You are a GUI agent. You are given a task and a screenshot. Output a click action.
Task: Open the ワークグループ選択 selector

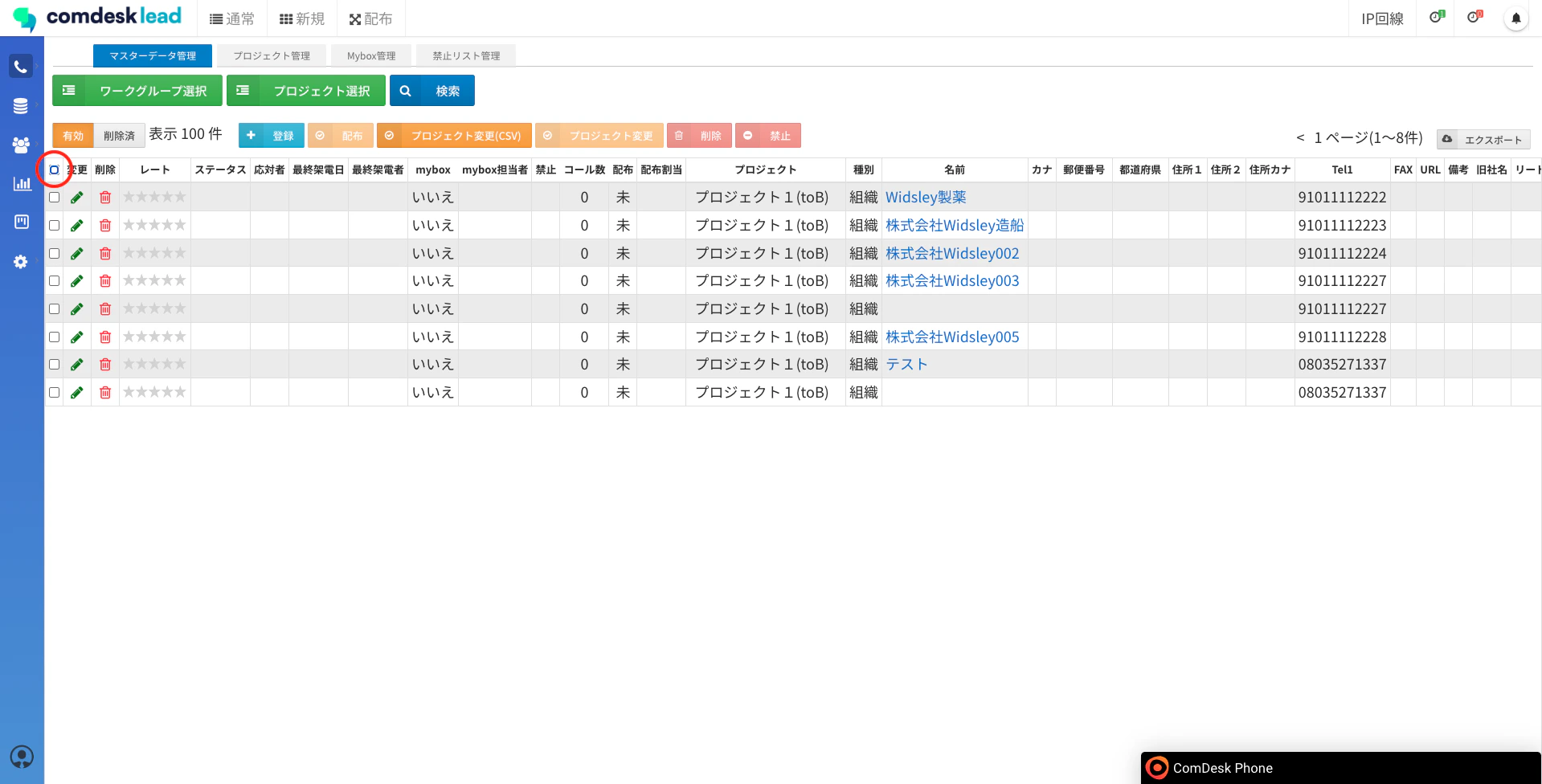pos(137,91)
